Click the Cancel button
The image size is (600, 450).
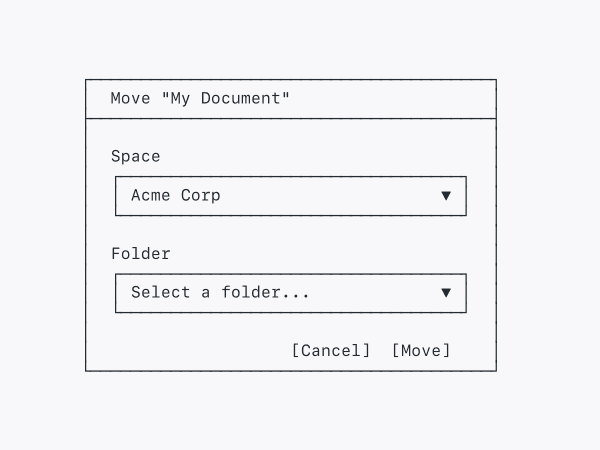tap(331, 350)
